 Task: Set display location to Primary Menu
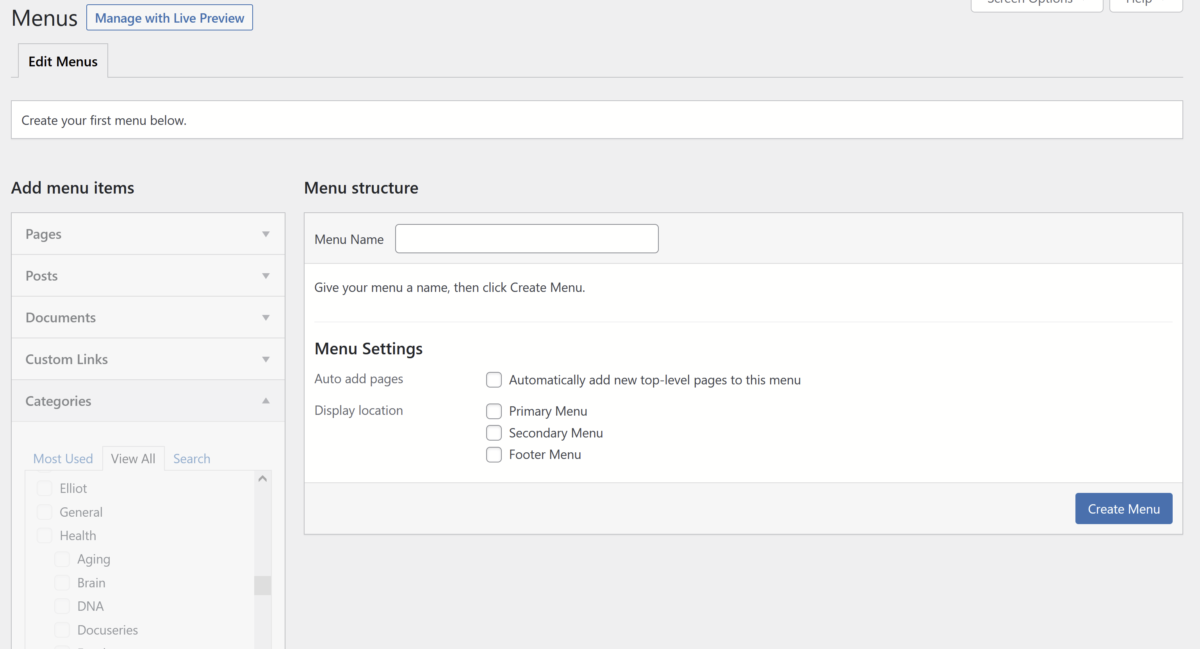(493, 410)
